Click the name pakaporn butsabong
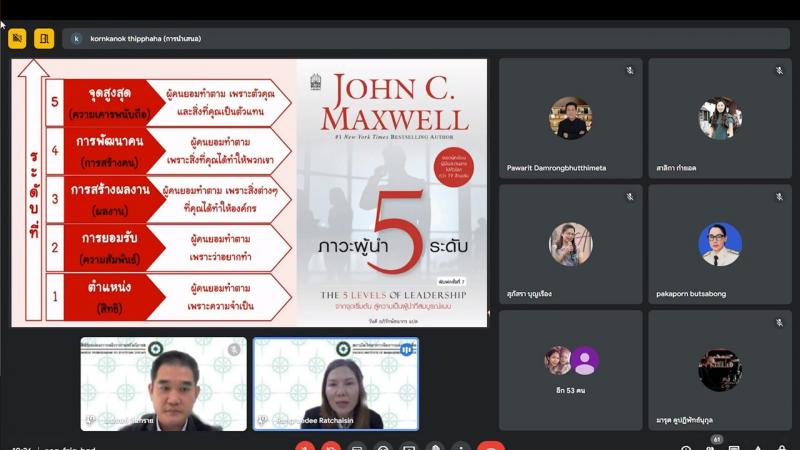Image resolution: width=800 pixels, height=450 pixels. [x=691, y=294]
